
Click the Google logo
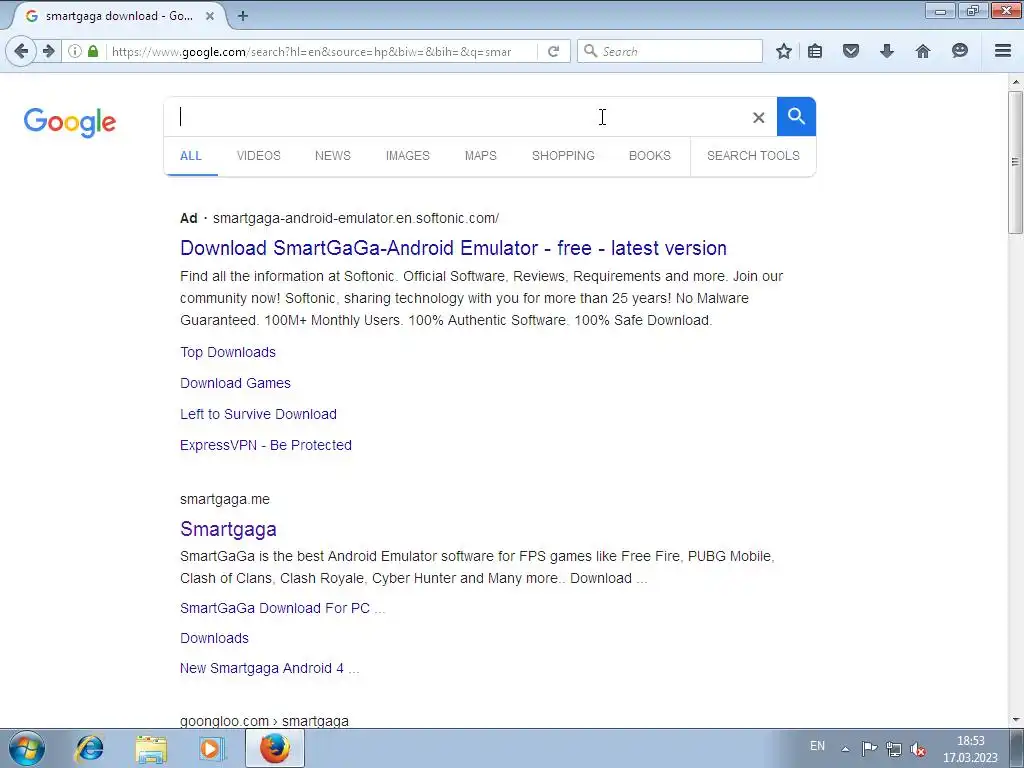coord(70,123)
